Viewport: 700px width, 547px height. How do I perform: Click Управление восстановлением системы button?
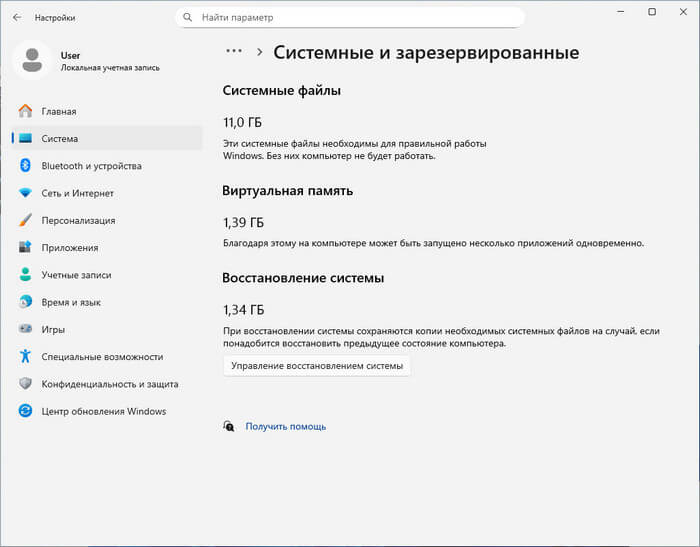[317, 366]
